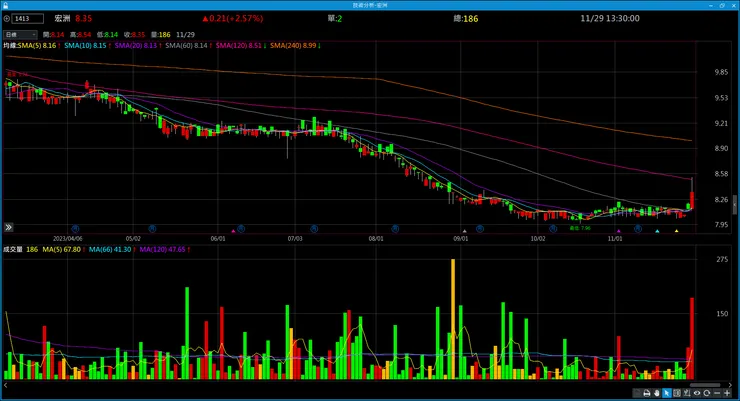Click the lock icon in the title bar

tap(5, 5)
